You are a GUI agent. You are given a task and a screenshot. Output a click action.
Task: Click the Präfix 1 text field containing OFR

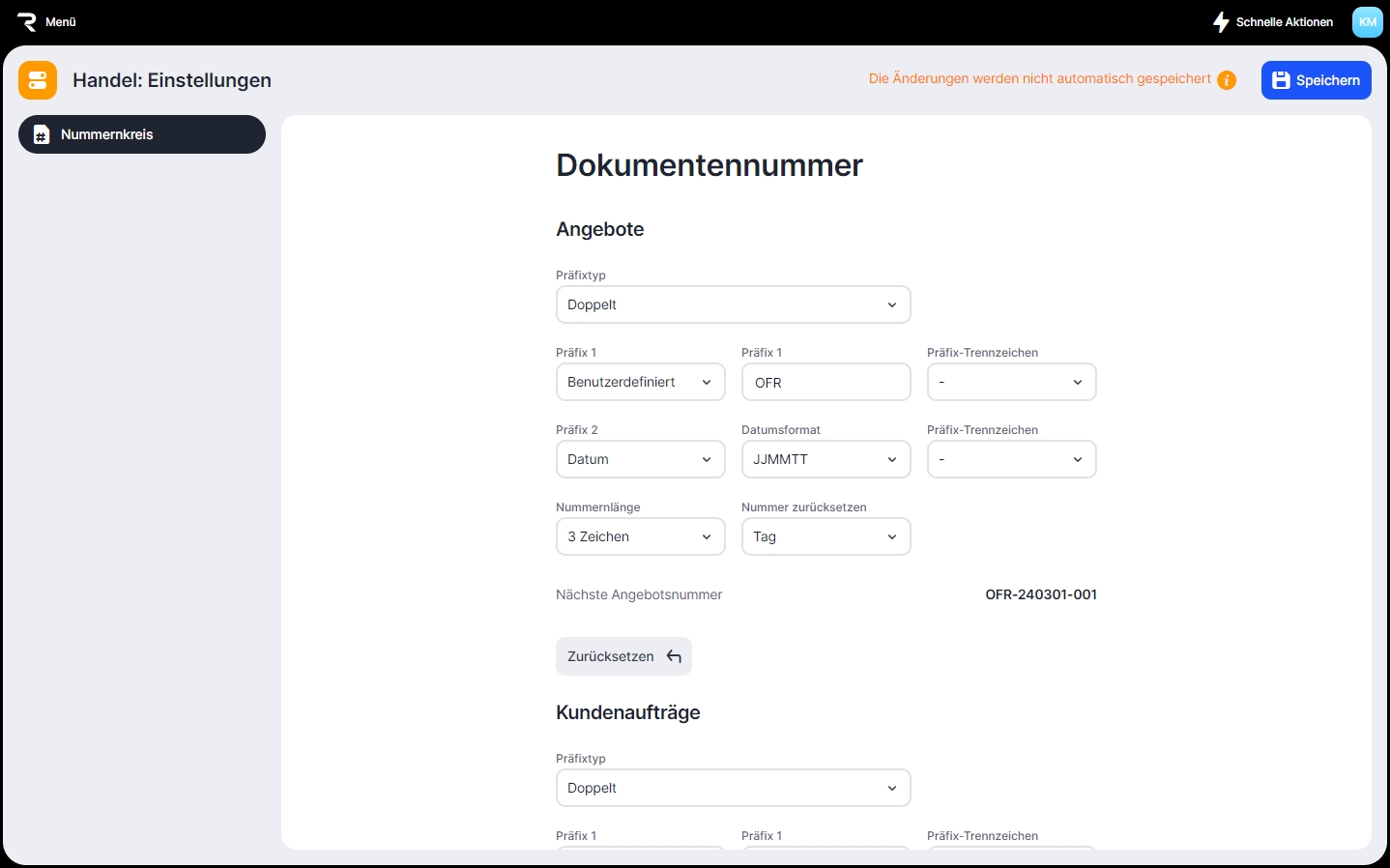click(825, 382)
